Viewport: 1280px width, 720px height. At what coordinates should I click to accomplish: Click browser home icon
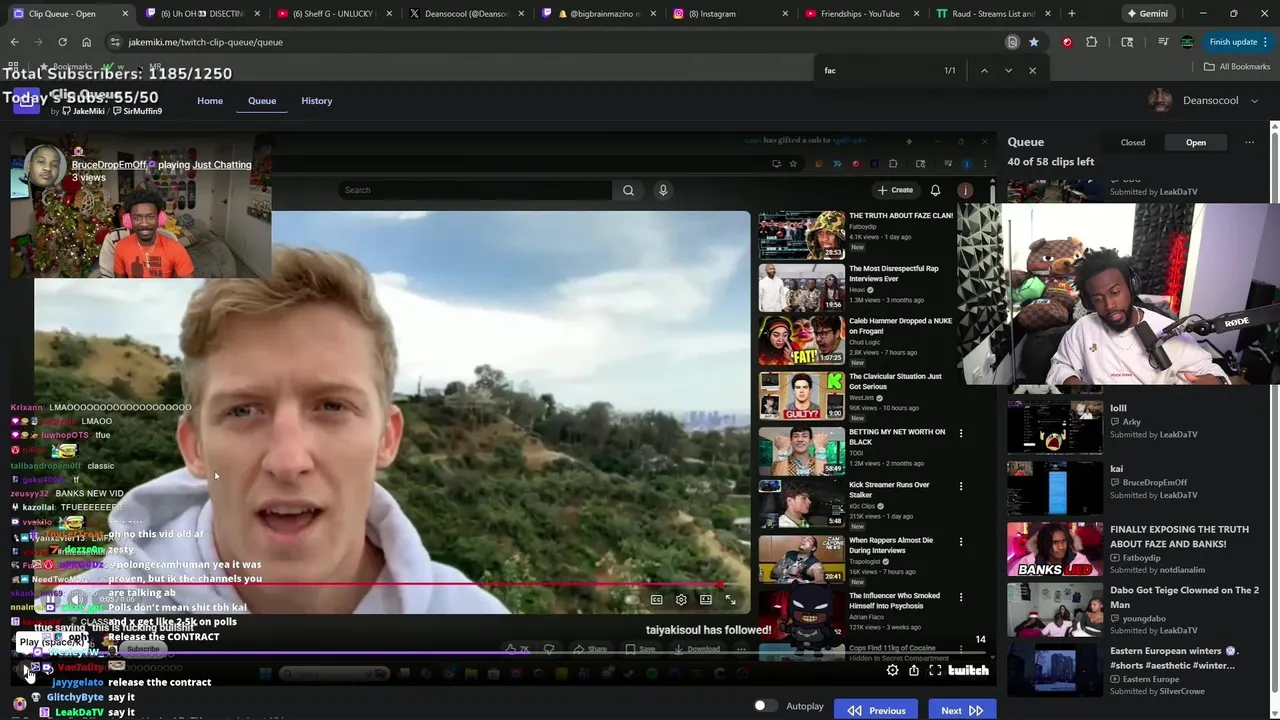86,42
